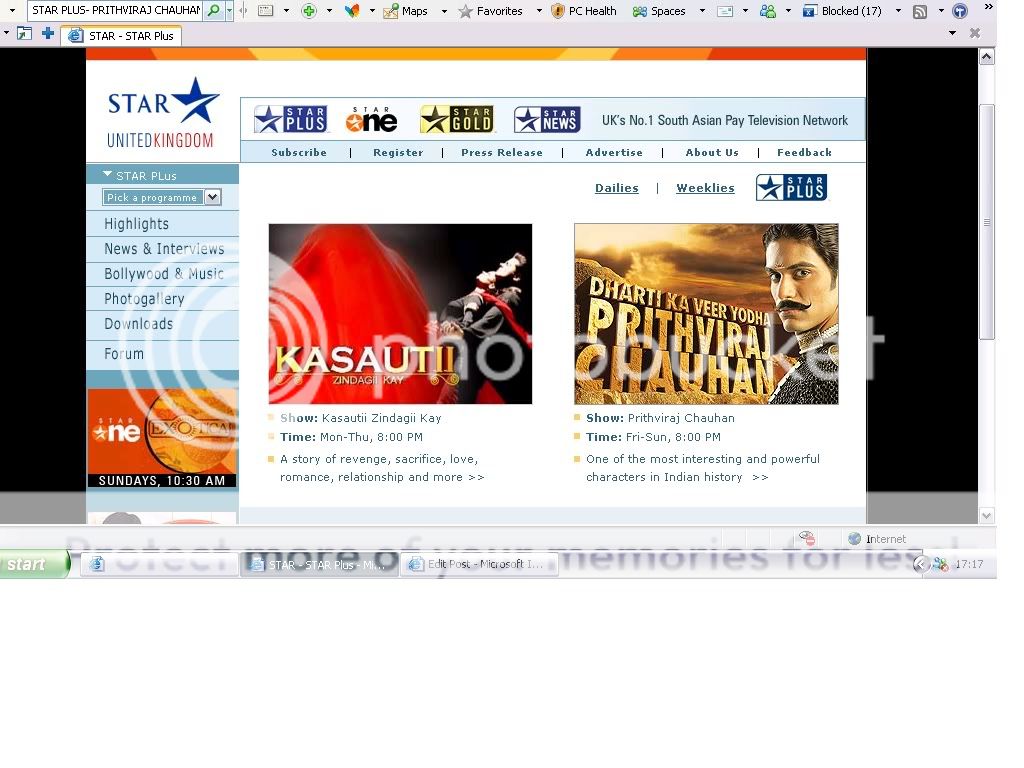This screenshot has width=1024, height=768.
Task: Select the STAR - STAR Plus tab
Action: pyautogui.click(x=121, y=36)
